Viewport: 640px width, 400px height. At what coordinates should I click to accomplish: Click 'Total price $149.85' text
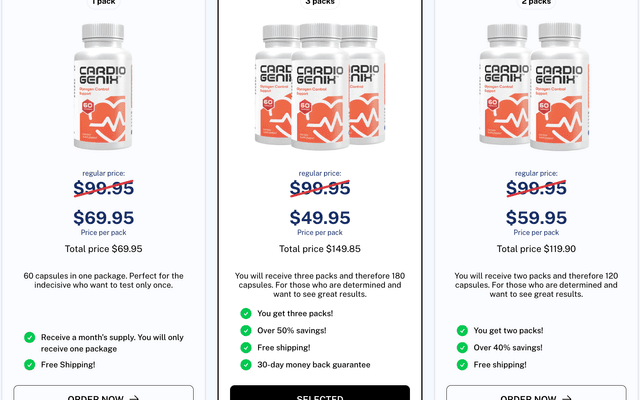click(x=320, y=249)
